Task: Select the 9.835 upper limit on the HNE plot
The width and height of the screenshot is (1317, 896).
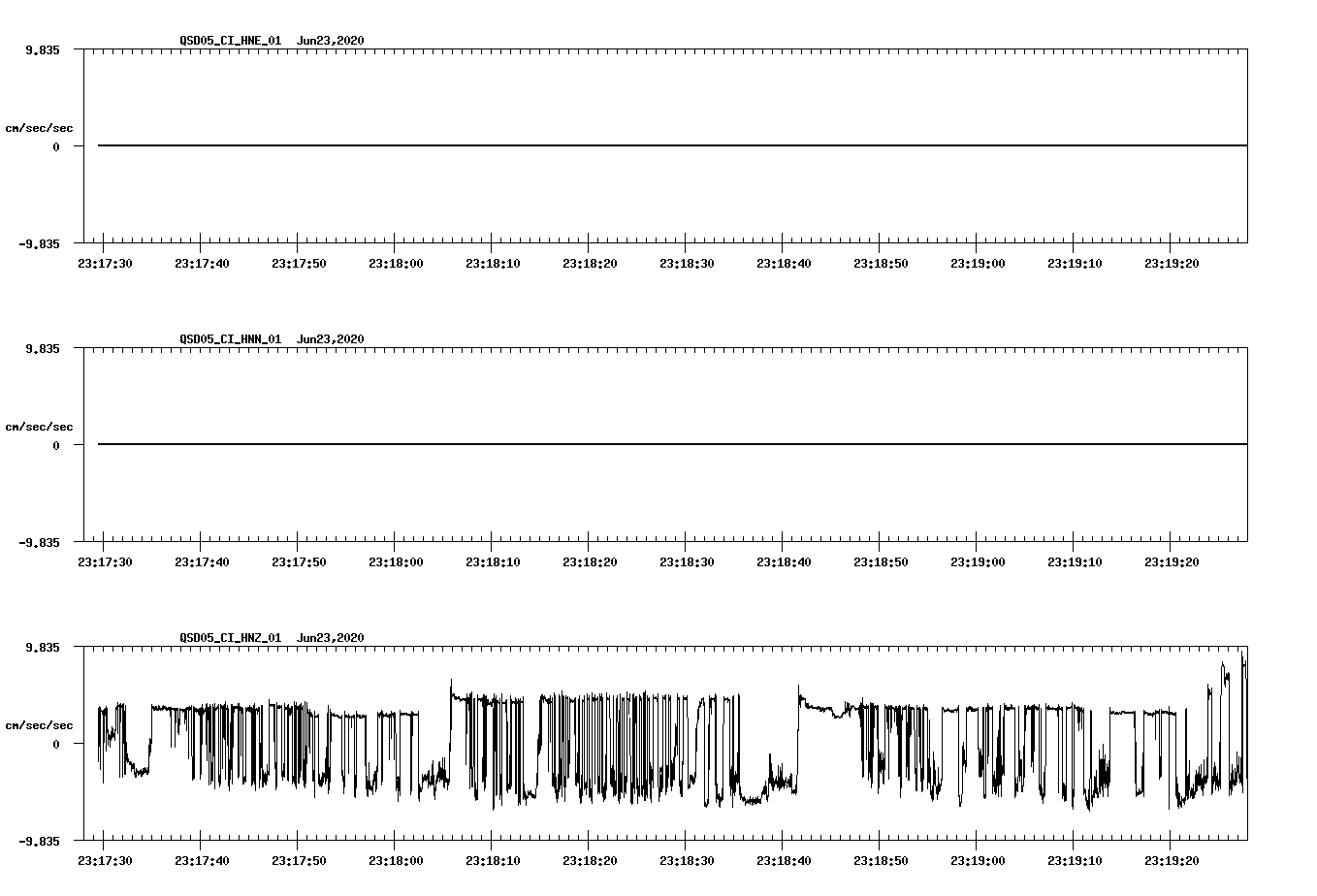Action: pyautogui.click(x=43, y=49)
